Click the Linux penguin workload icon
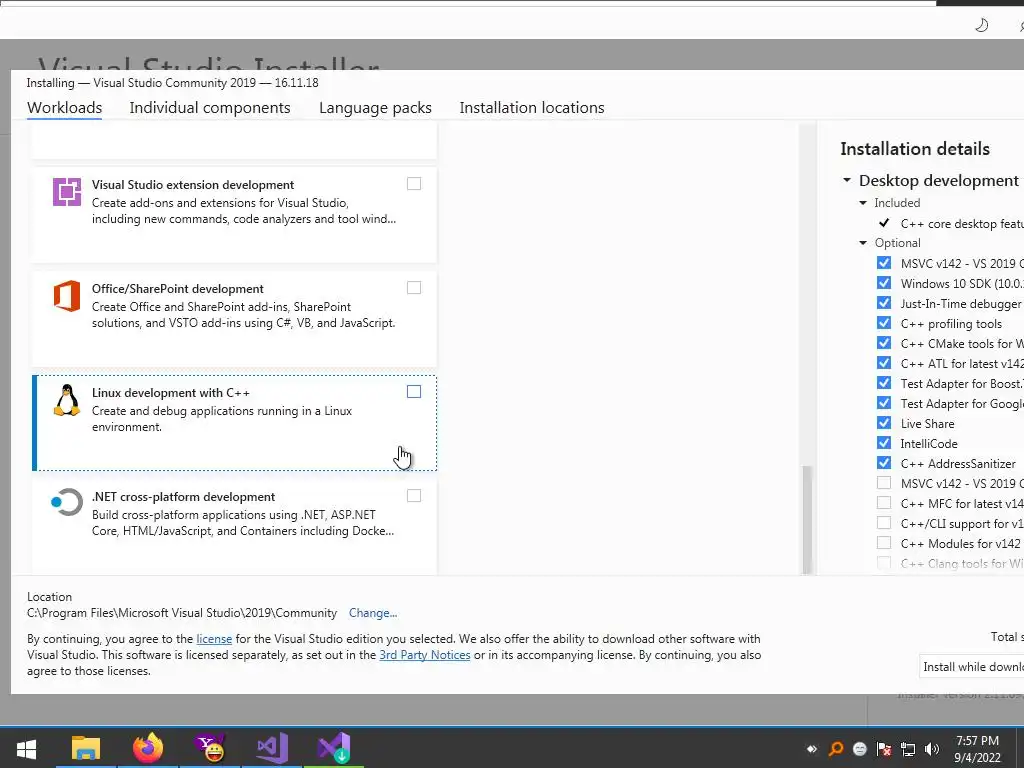The image size is (1024, 768). [x=67, y=400]
